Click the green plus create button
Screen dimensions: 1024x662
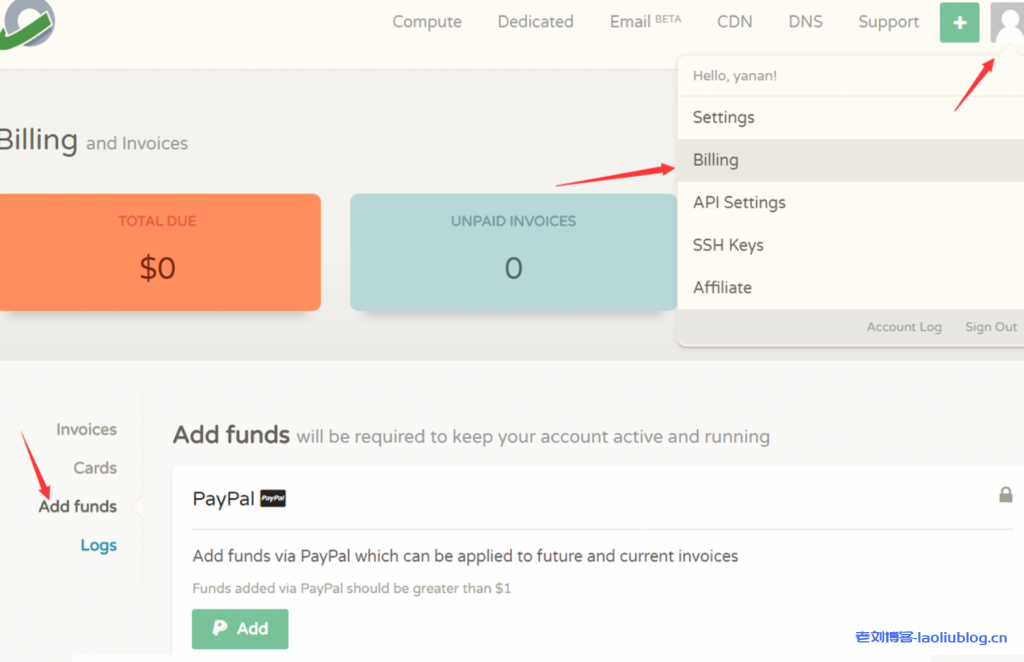(x=959, y=22)
